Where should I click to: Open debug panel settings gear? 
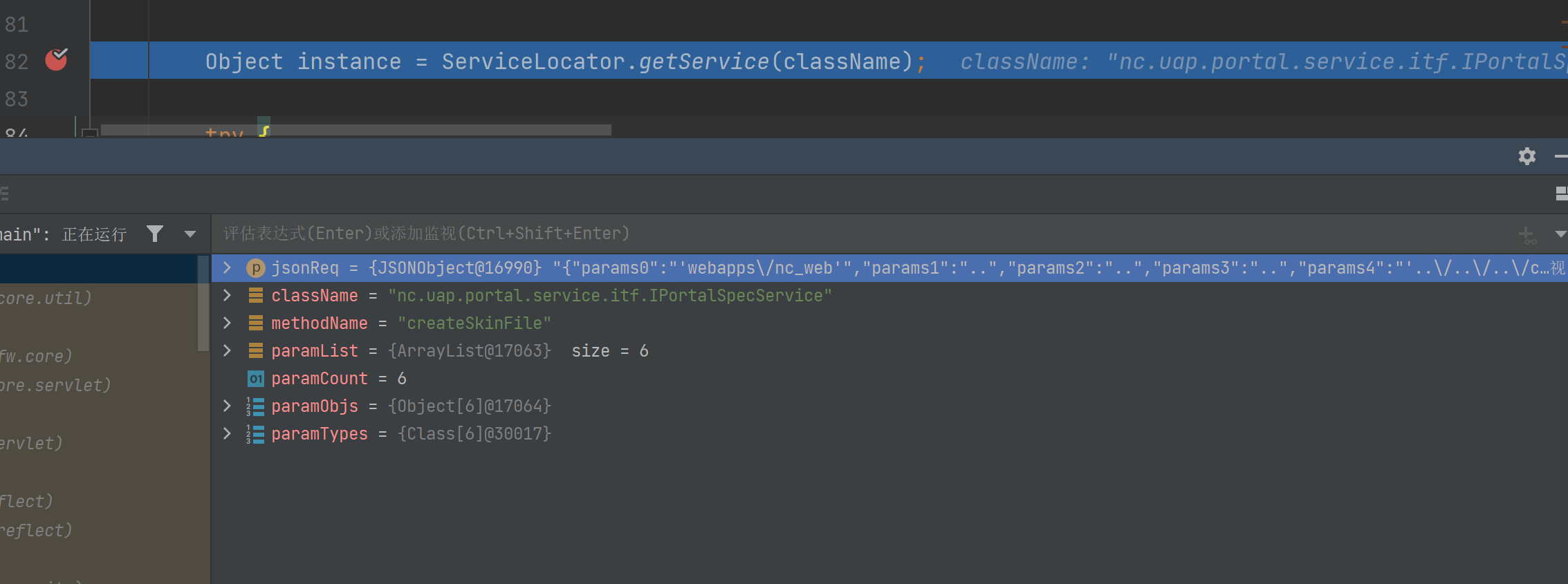1527,156
